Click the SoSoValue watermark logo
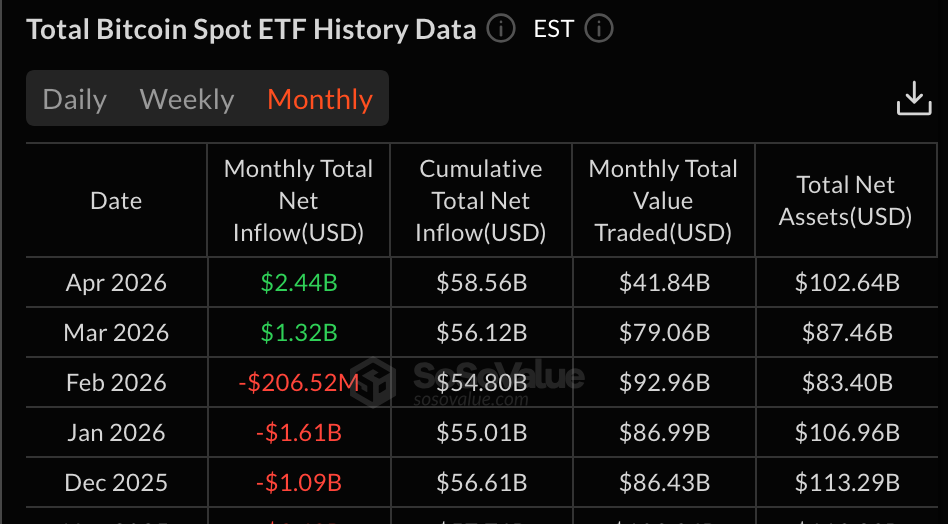948x524 pixels. (373, 382)
